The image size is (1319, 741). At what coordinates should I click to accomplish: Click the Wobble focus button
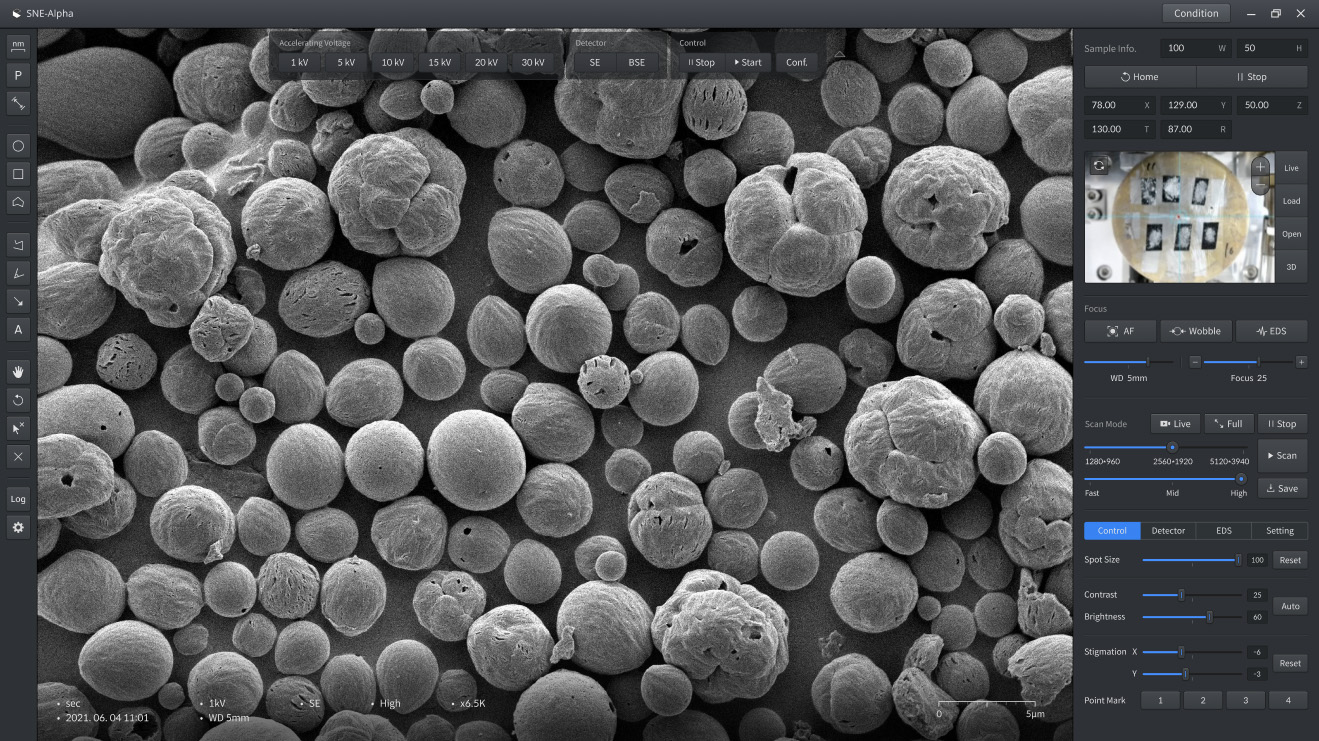click(1196, 331)
